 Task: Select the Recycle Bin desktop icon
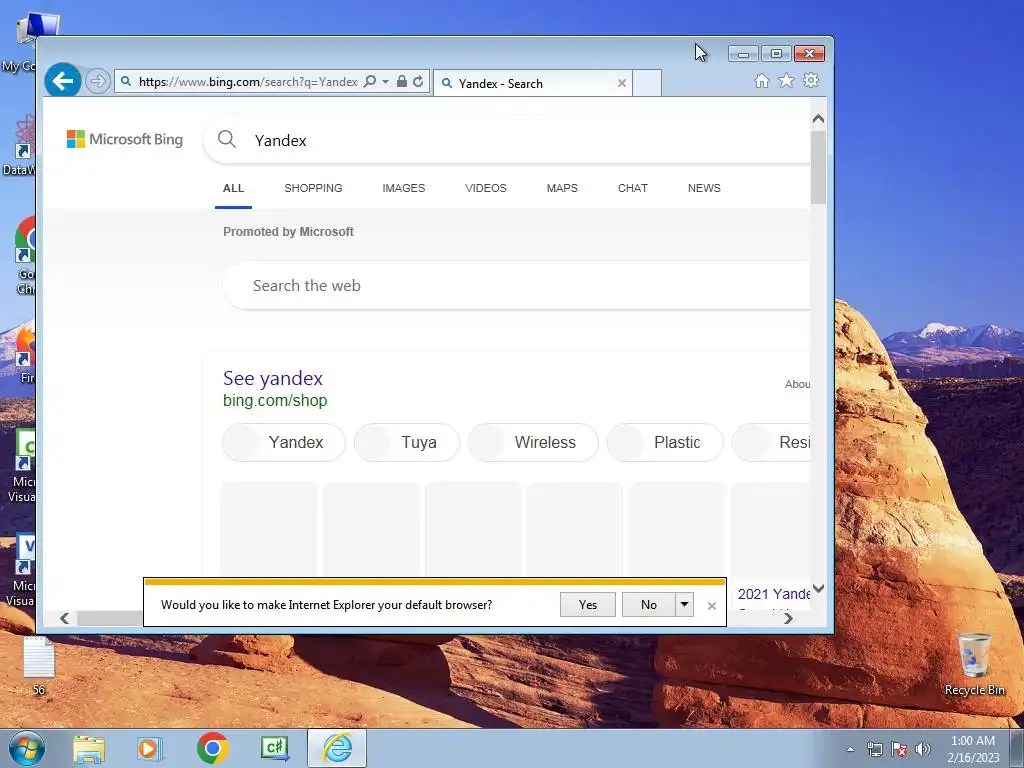tap(974, 665)
